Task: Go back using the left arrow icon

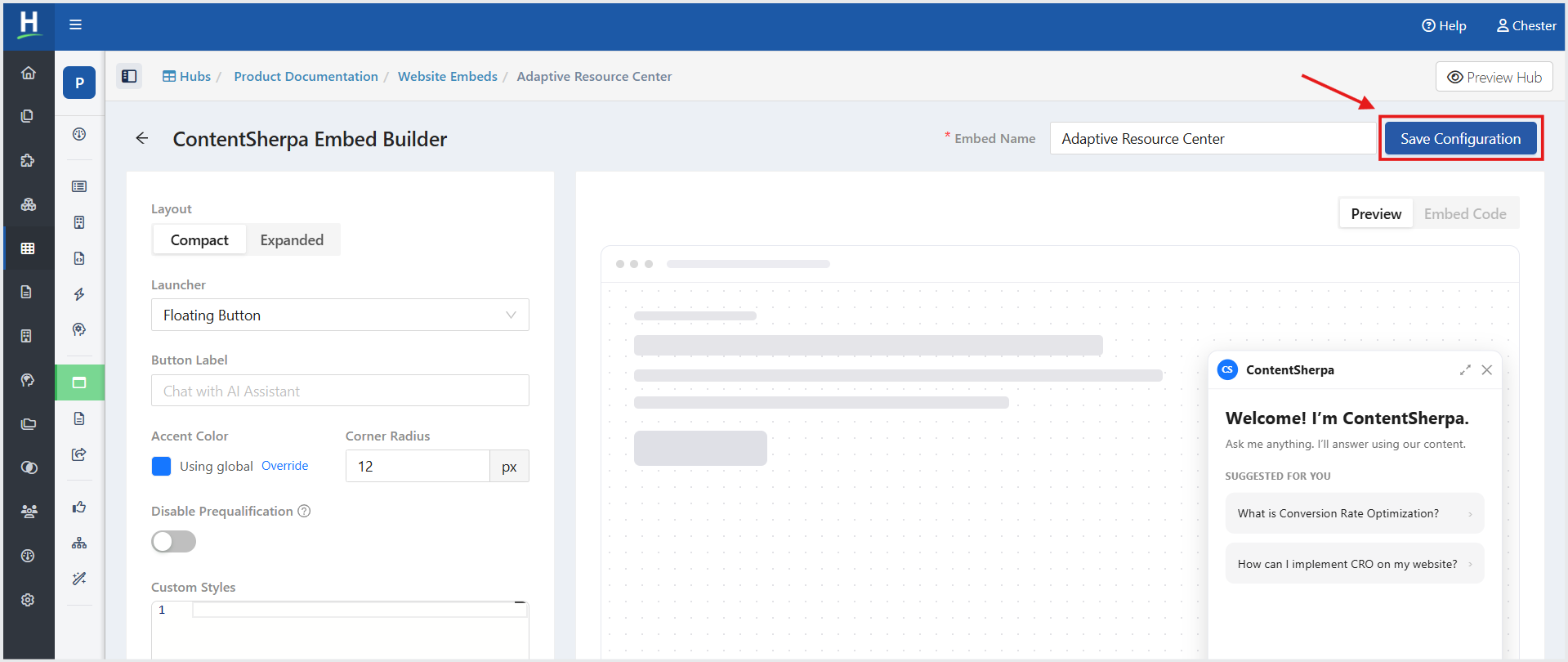Action: 142,138
